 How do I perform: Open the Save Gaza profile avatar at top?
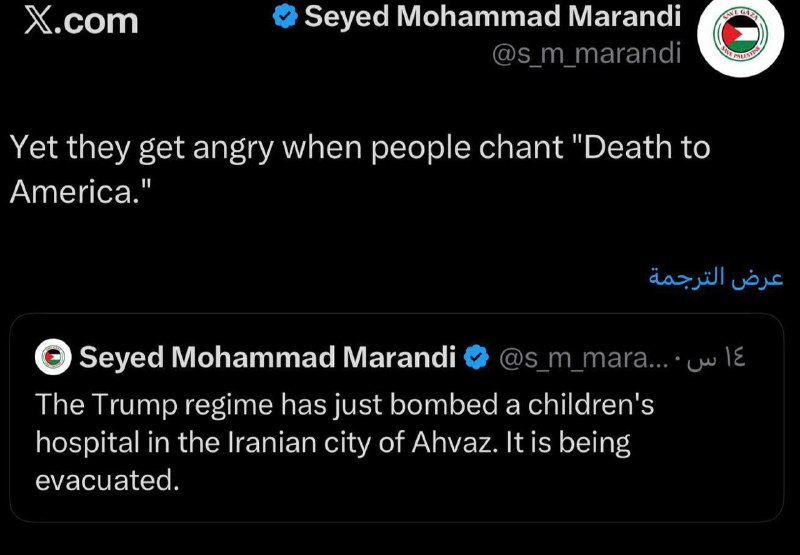(740, 34)
